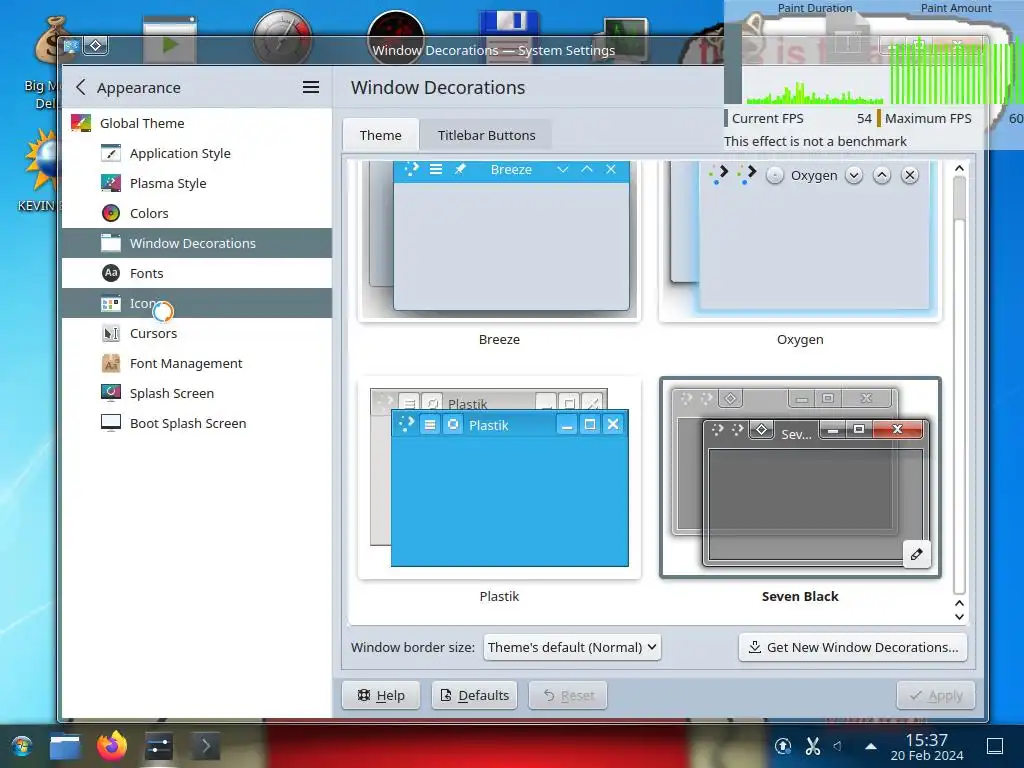Open the Window border size dropdown

point(571,647)
